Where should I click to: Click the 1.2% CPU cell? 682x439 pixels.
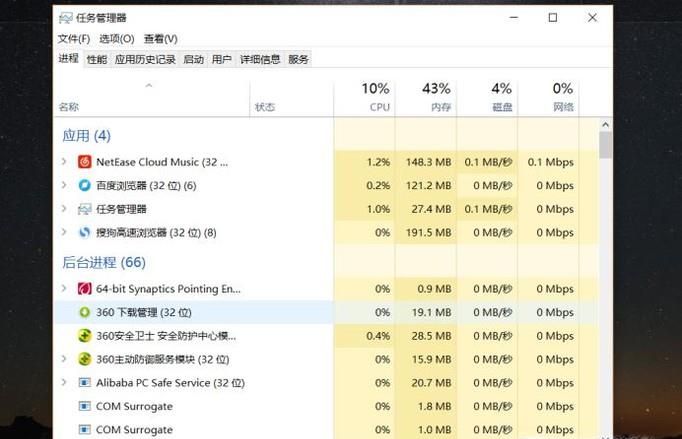[x=364, y=162]
